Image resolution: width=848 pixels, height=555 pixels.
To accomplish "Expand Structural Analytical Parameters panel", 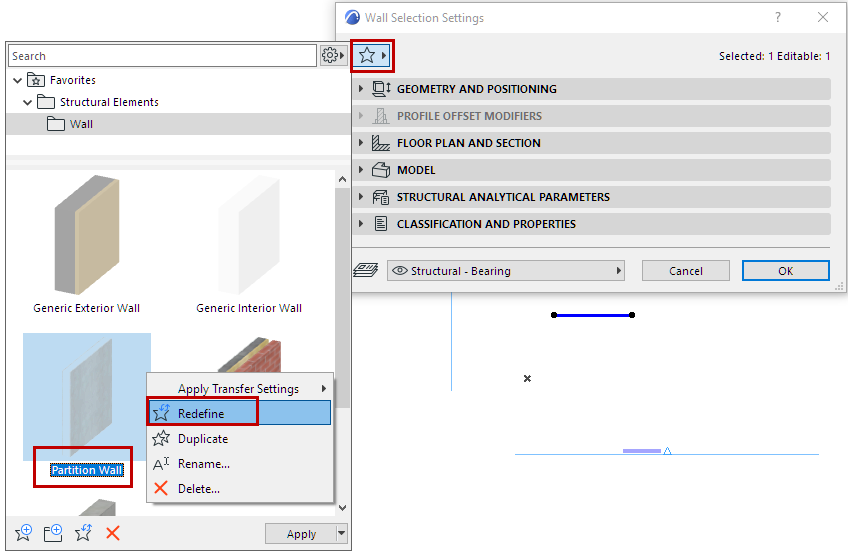I will point(361,197).
